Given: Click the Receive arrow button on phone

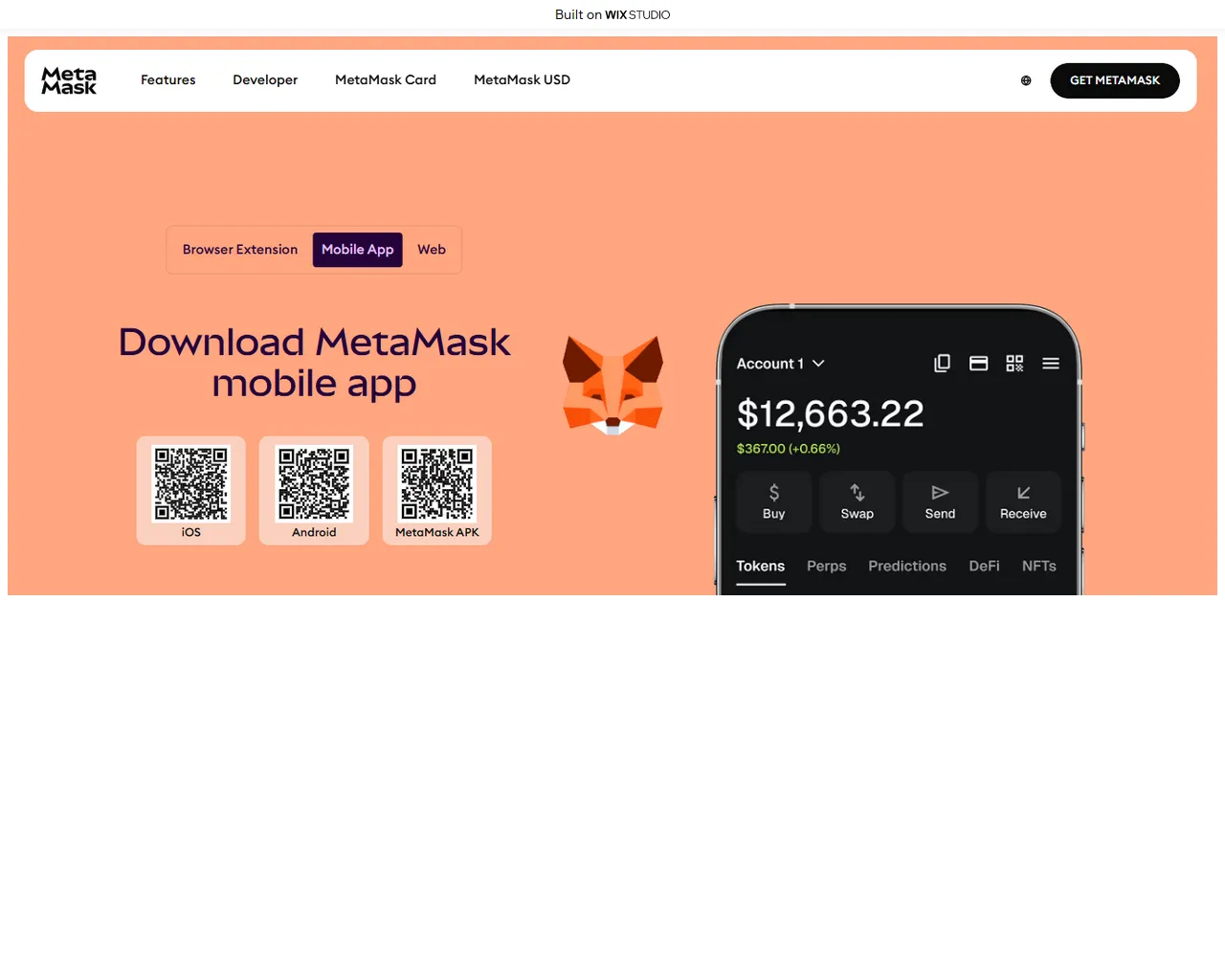Looking at the screenshot, I should point(1023,501).
